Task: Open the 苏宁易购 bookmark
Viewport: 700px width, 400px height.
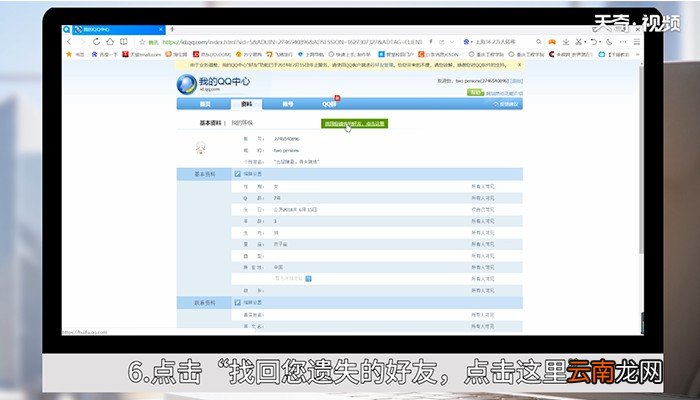Action: (x=249, y=54)
